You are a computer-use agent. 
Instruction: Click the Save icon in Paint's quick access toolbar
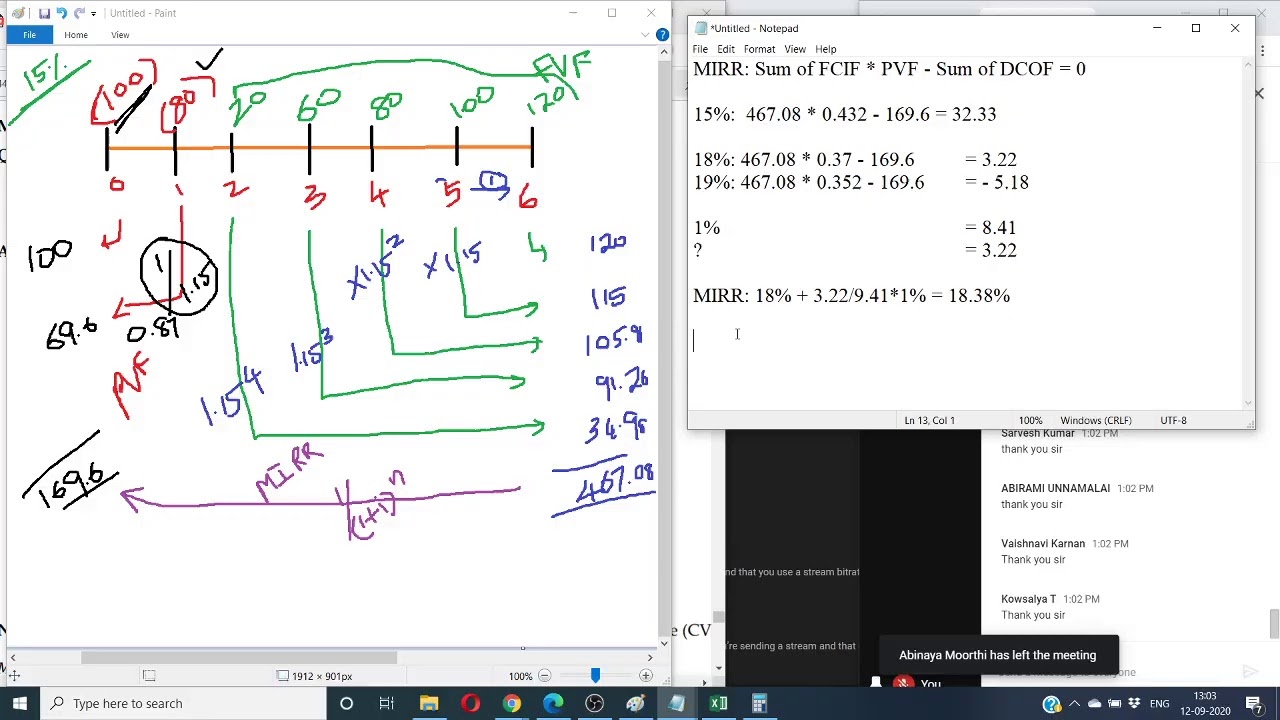pyautogui.click(x=44, y=13)
